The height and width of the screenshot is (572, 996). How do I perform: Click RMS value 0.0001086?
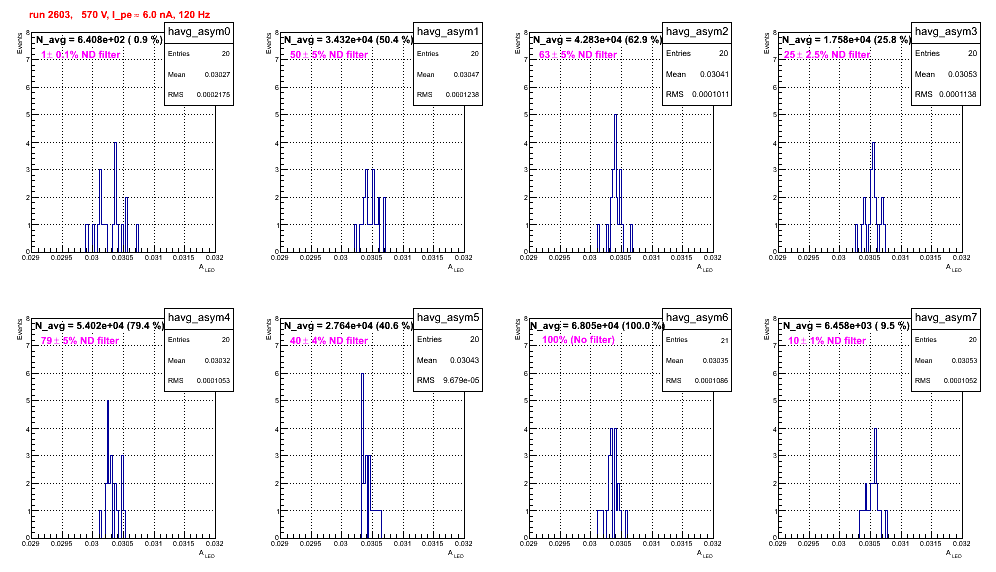[711, 381]
